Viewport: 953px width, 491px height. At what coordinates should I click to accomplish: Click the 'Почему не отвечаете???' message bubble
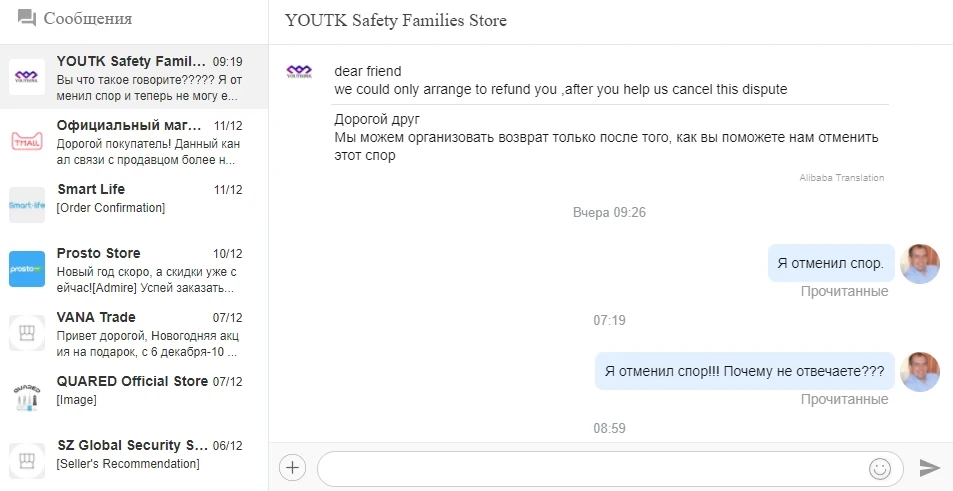745,372
